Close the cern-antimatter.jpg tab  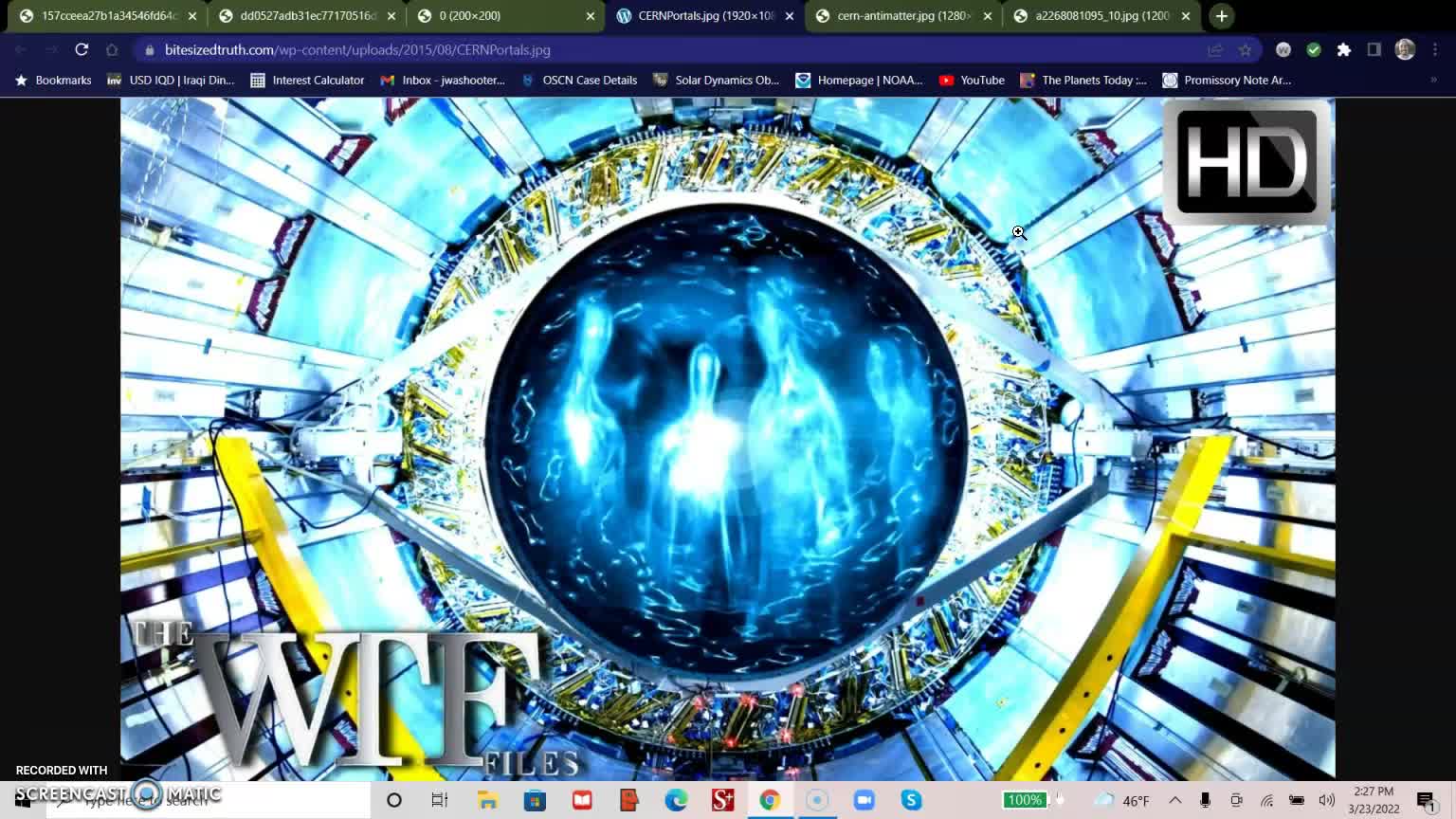(x=988, y=16)
